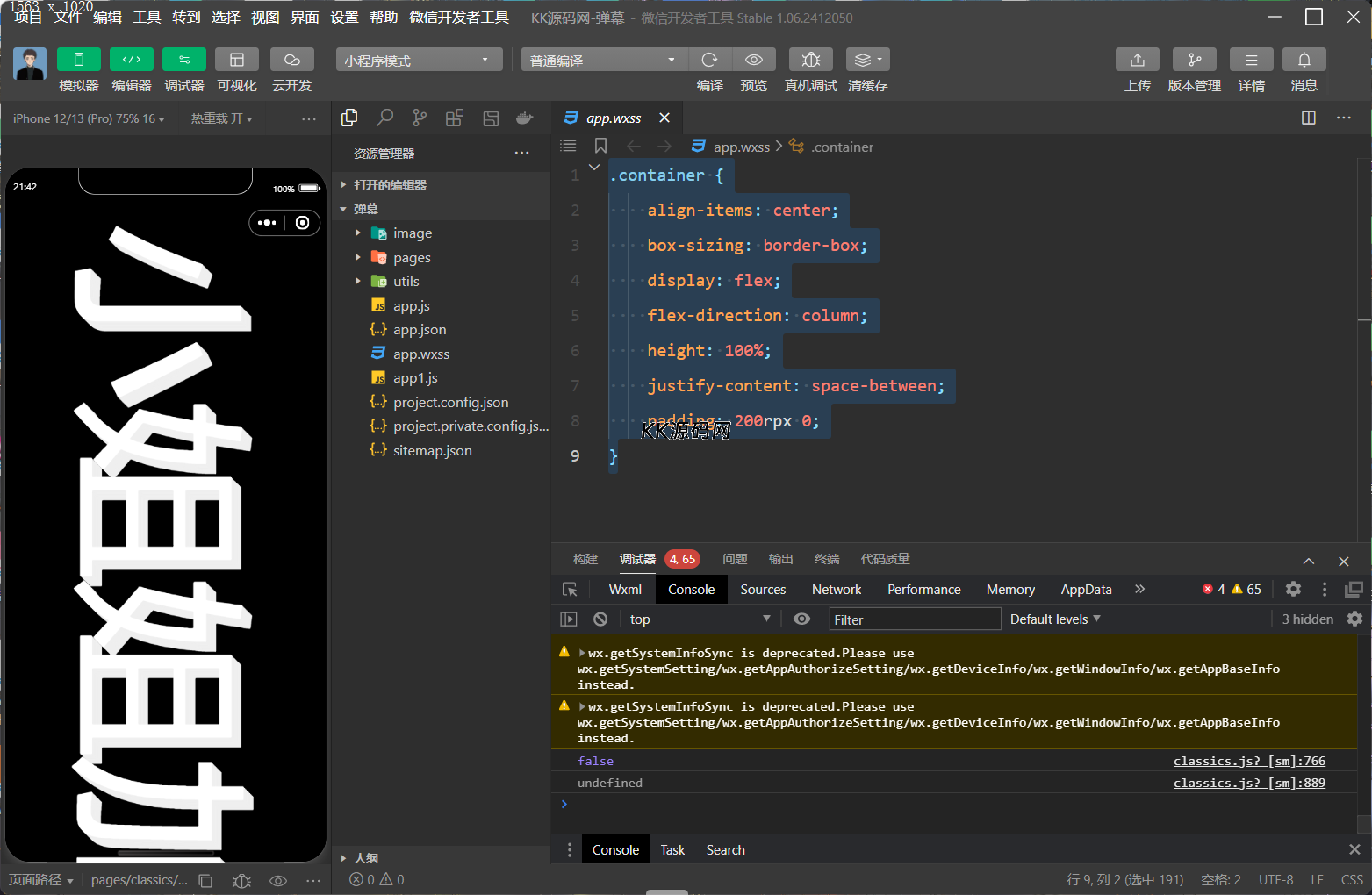The width and height of the screenshot is (1372, 895).
Task: Toggle live expression eye icon
Action: 801,619
